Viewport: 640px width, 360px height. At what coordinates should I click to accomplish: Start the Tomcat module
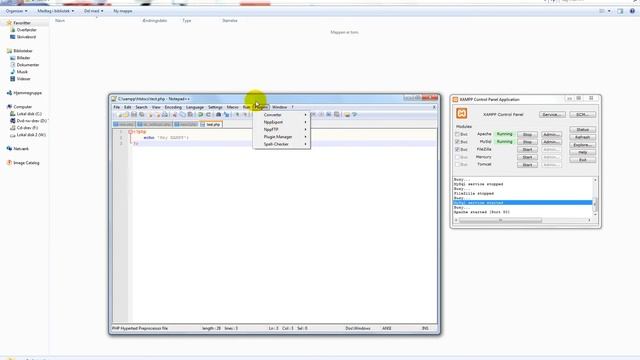point(527,164)
